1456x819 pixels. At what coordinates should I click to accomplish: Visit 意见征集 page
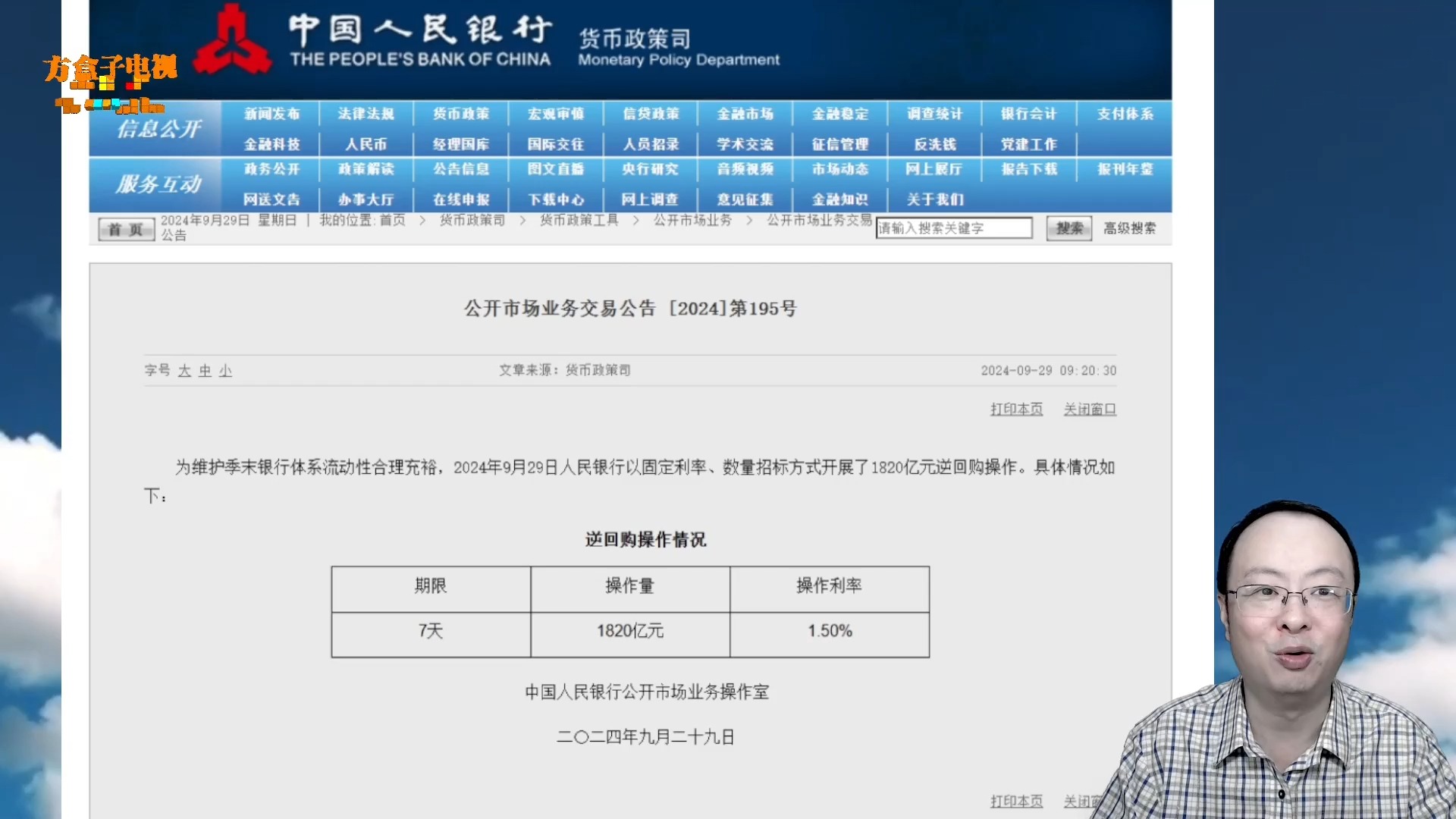click(x=745, y=199)
